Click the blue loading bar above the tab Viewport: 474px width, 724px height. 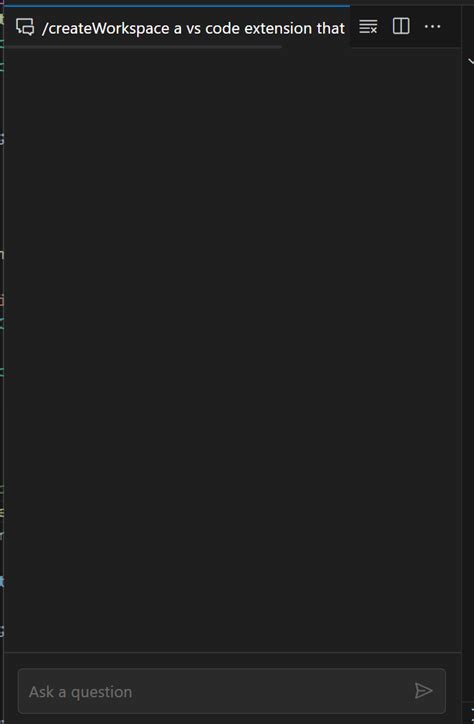click(x=177, y=6)
